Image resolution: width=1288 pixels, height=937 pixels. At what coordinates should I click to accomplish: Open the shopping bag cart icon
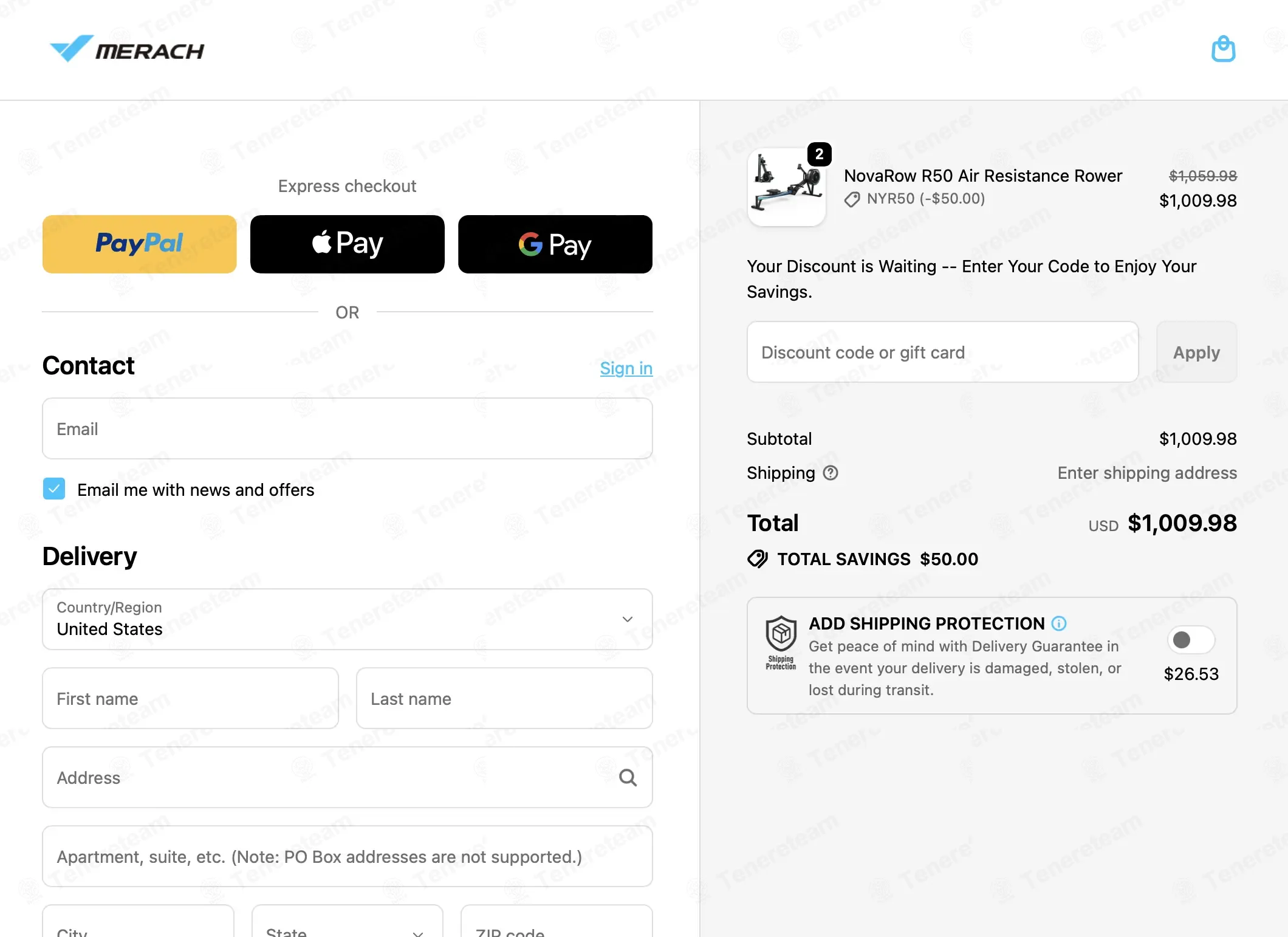click(1223, 49)
